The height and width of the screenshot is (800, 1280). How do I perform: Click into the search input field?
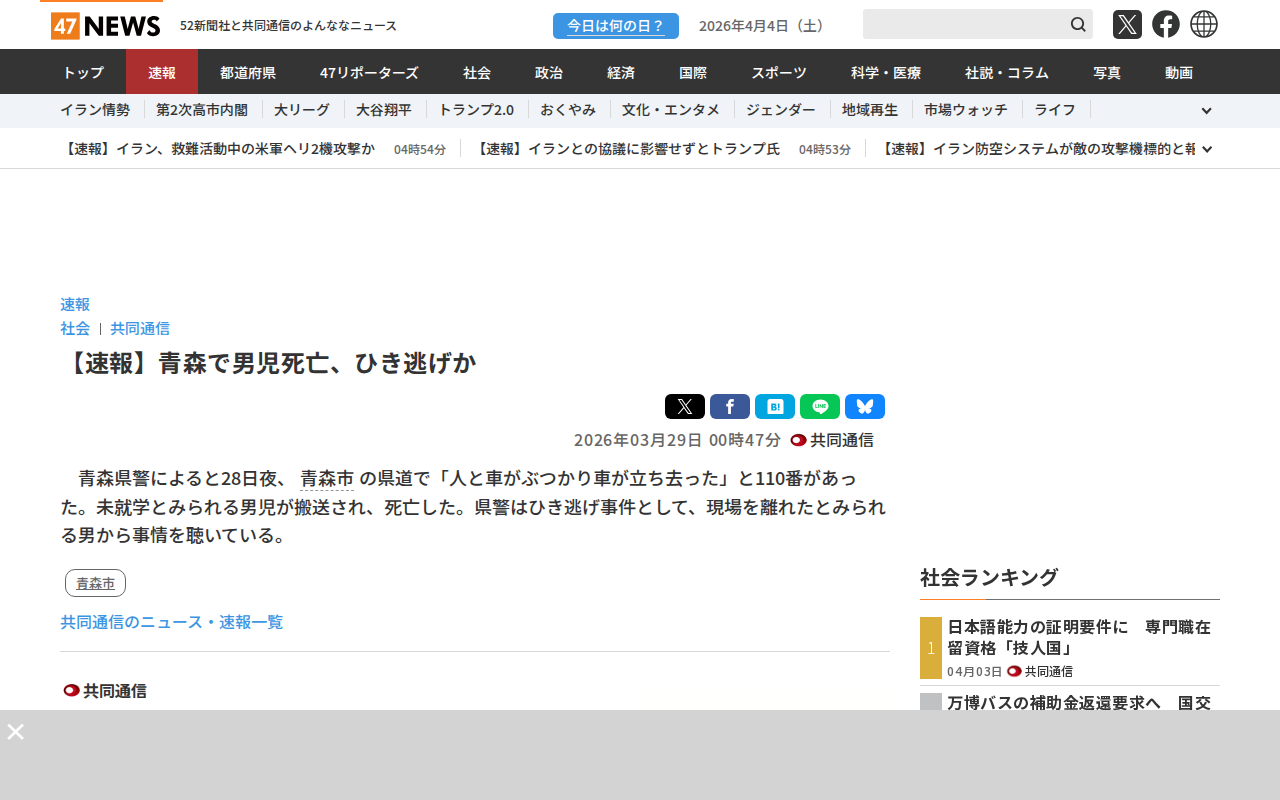tap(965, 24)
